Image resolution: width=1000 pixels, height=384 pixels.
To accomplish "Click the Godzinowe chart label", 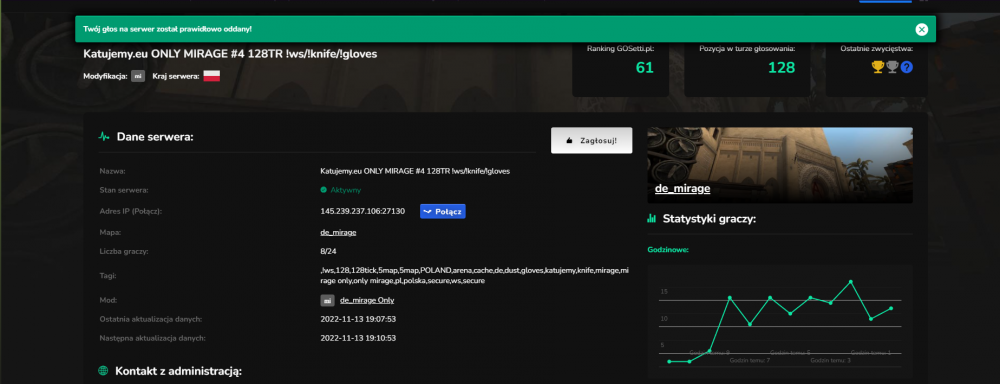I will 668,249.
